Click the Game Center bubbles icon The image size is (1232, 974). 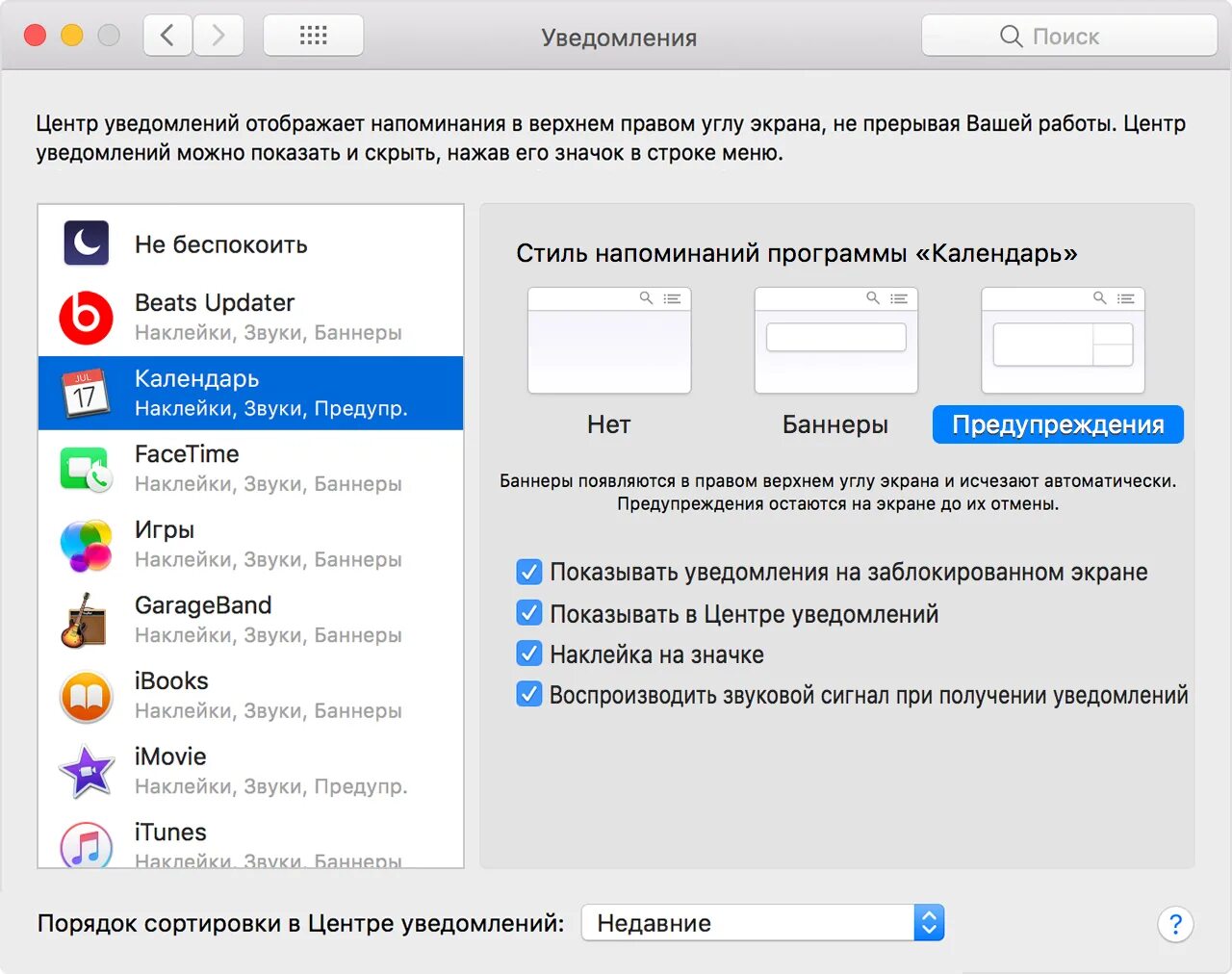[x=87, y=545]
